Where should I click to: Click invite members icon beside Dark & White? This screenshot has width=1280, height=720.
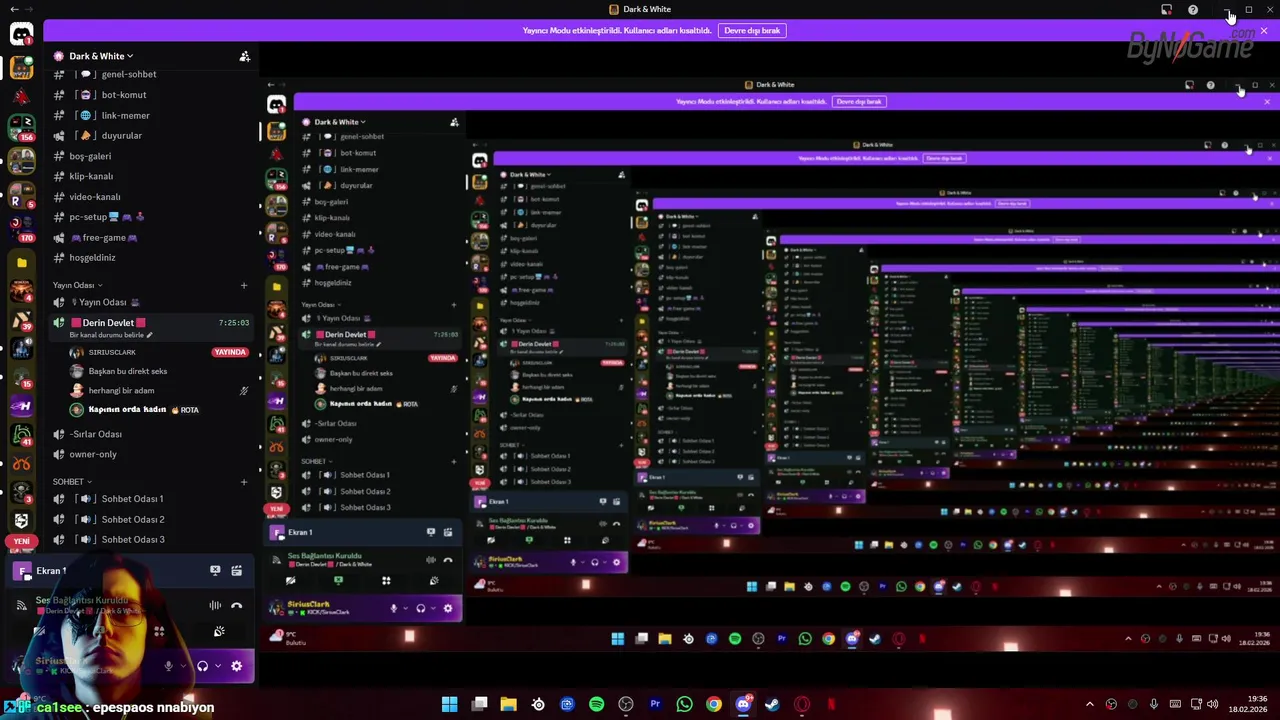click(x=244, y=56)
